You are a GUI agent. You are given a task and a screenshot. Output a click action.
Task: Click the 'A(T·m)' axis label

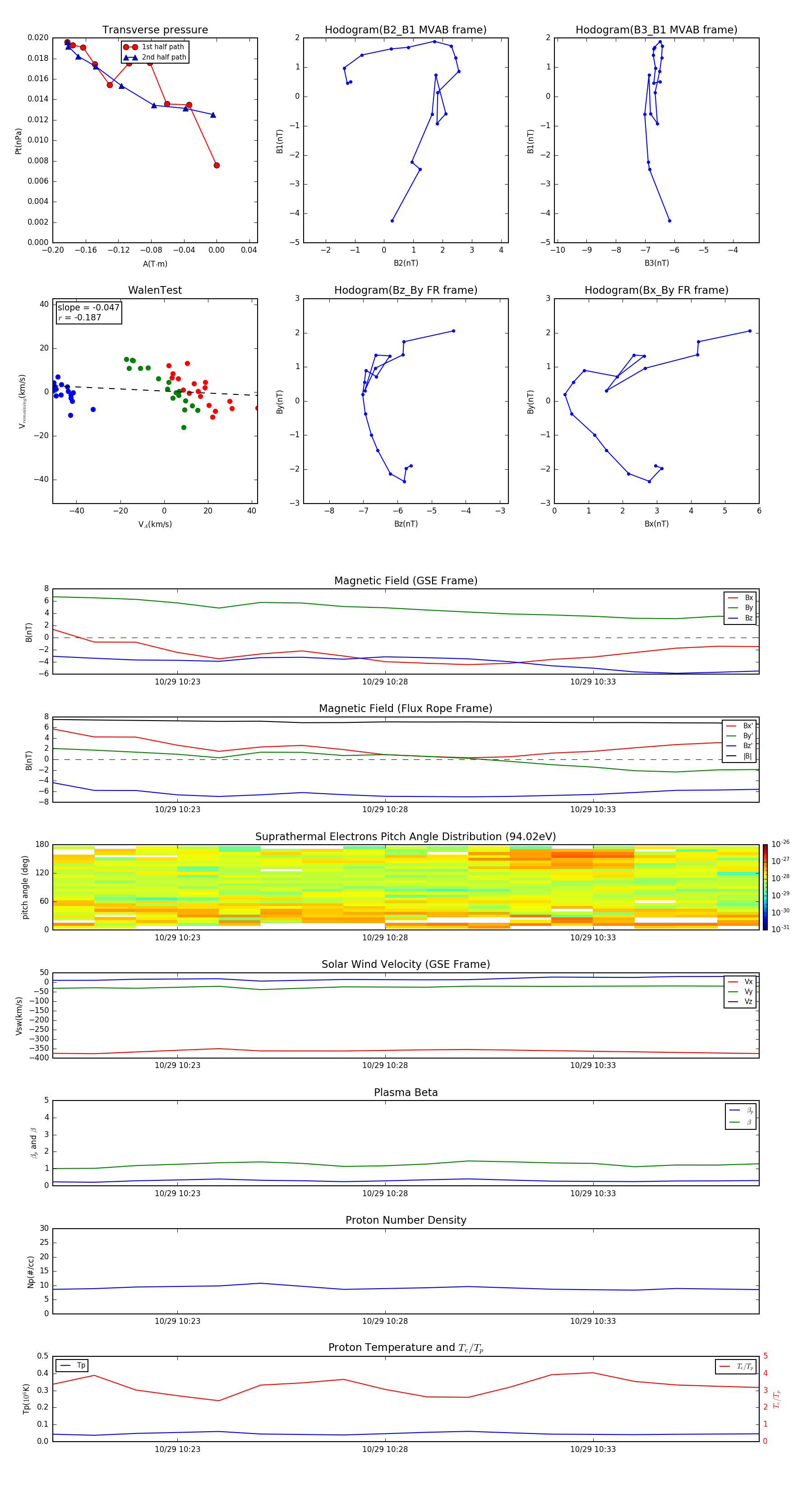click(x=155, y=264)
